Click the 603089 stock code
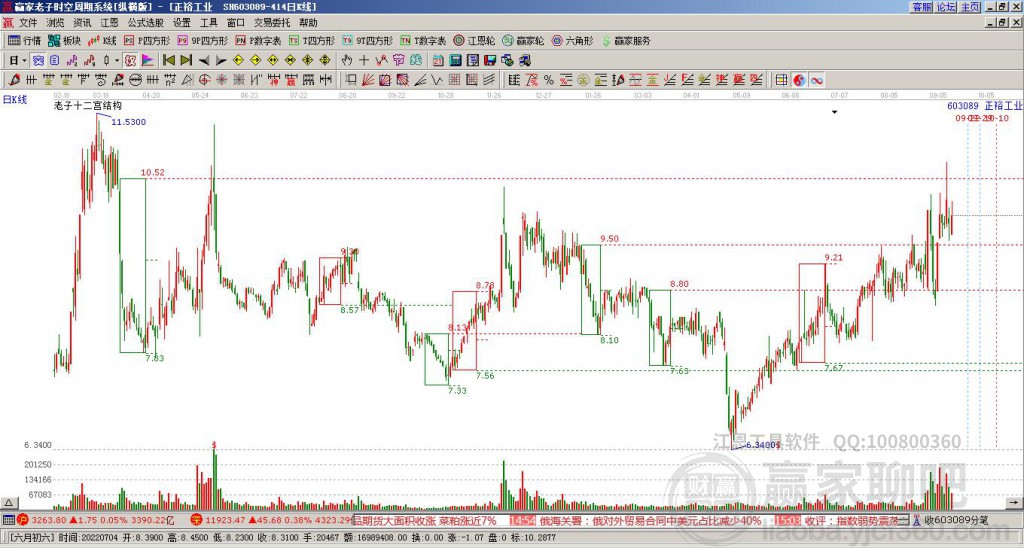 coord(963,106)
